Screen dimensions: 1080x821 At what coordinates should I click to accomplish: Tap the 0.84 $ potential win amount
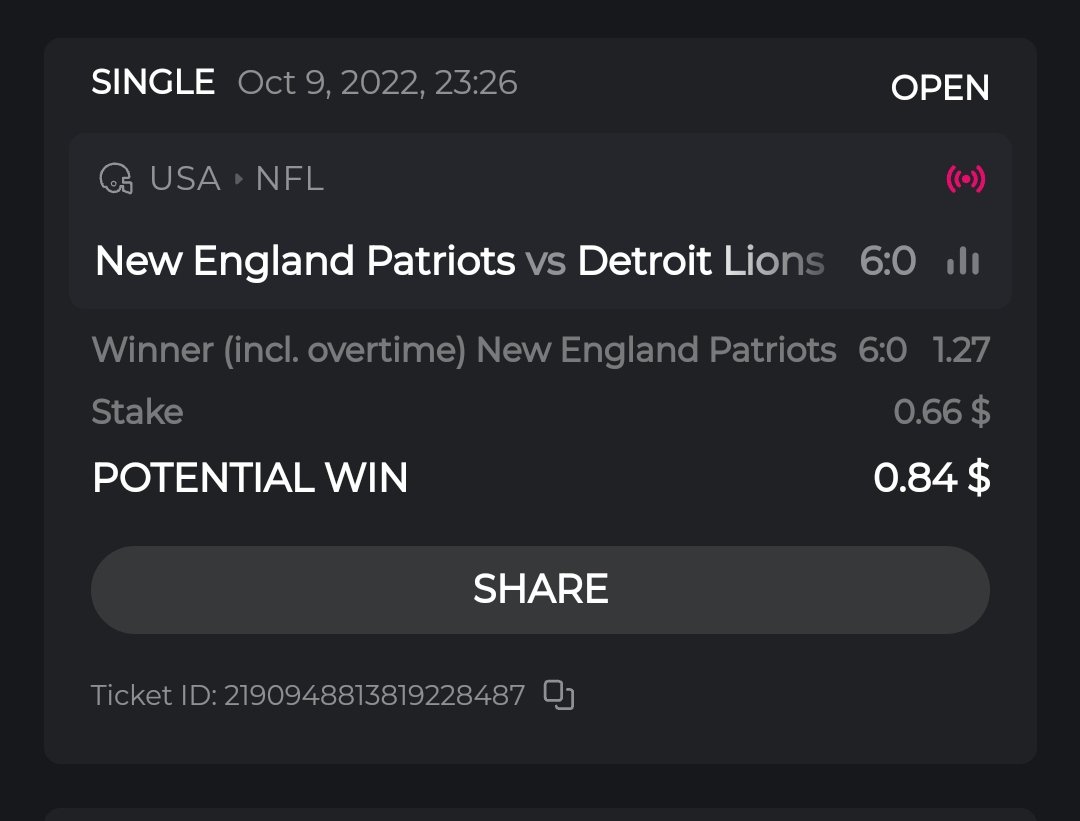click(x=931, y=478)
